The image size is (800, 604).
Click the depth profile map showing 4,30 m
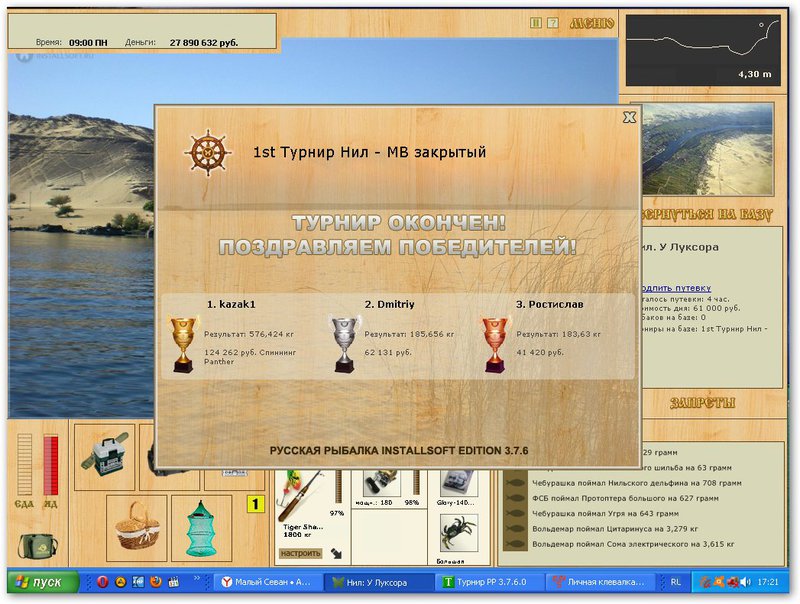703,50
